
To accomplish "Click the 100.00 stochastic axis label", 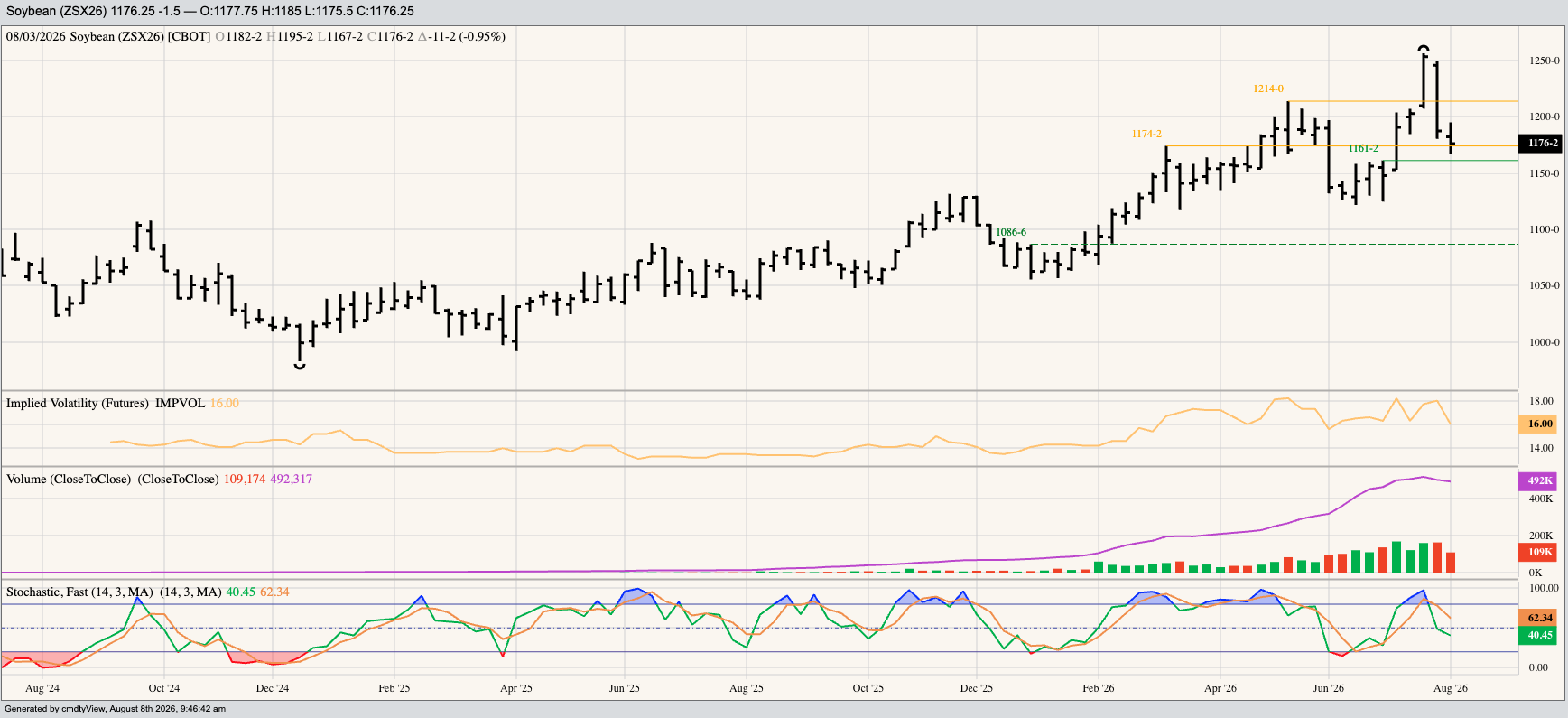I will pyautogui.click(x=1544, y=588).
